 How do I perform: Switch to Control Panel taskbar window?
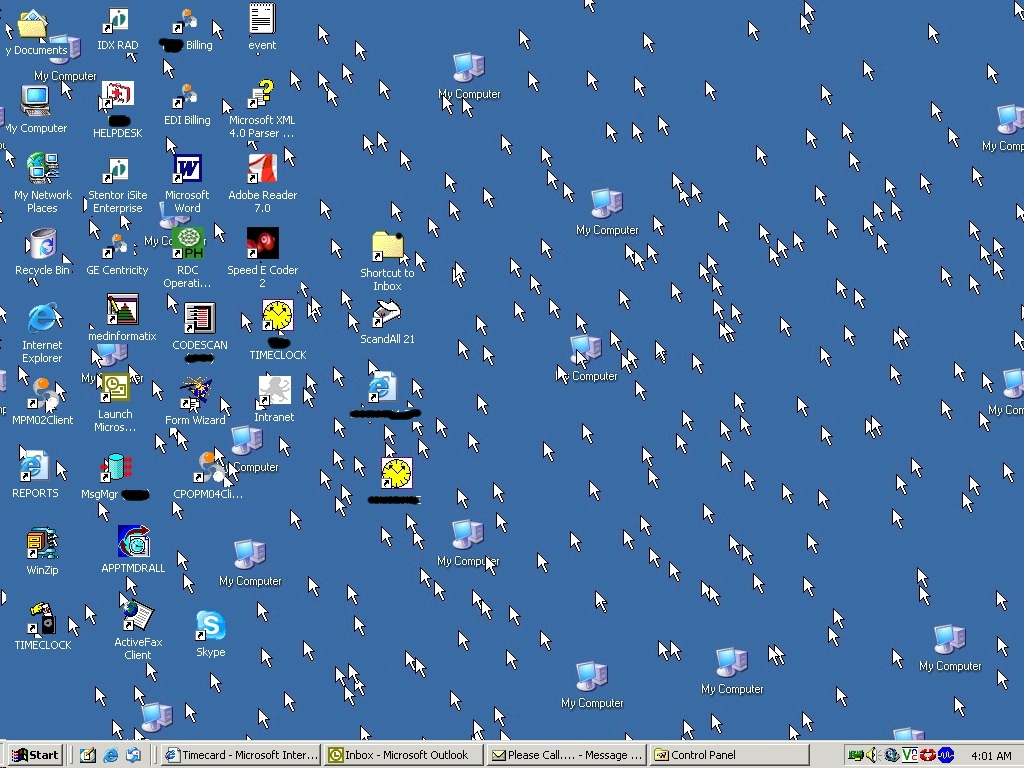click(727, 755)
